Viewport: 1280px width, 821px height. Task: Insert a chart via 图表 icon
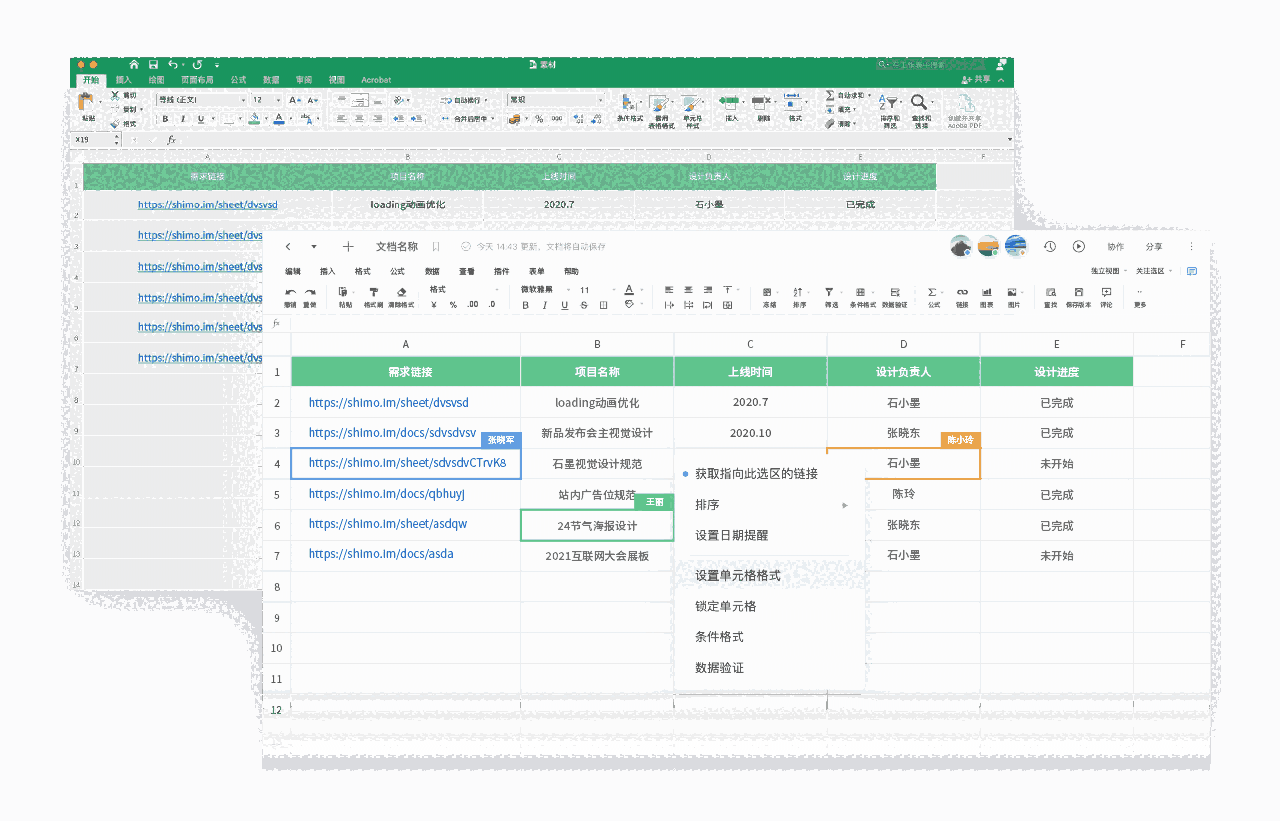986,293
